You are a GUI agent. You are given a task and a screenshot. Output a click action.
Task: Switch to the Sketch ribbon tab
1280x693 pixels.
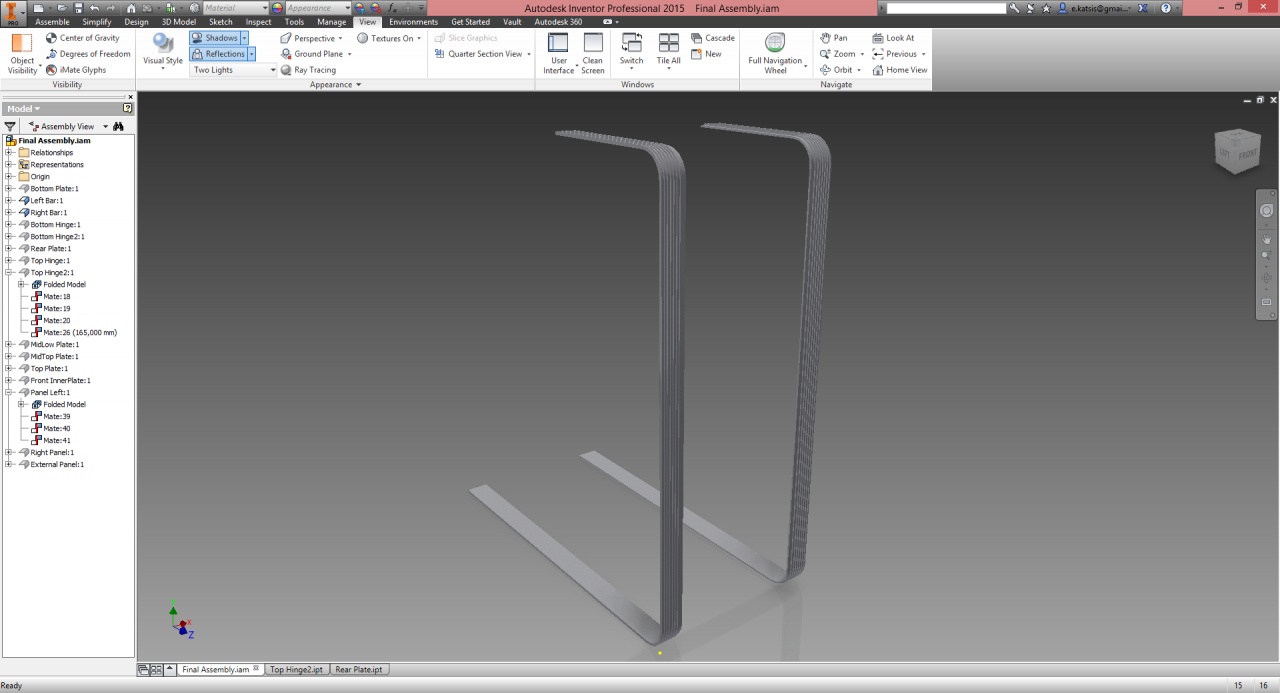pyautogui.click(x=220, y=22)
